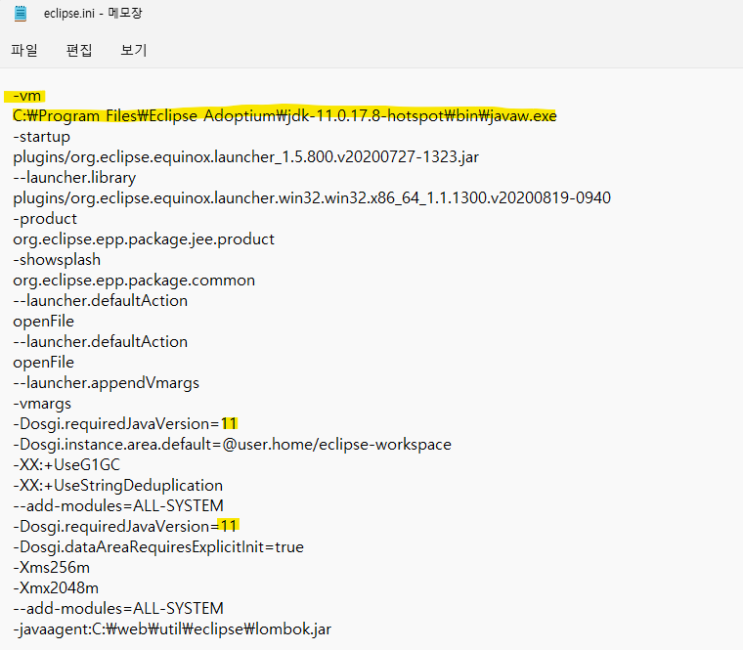Click the -XX:+UseG1GC line

point(66,465)
